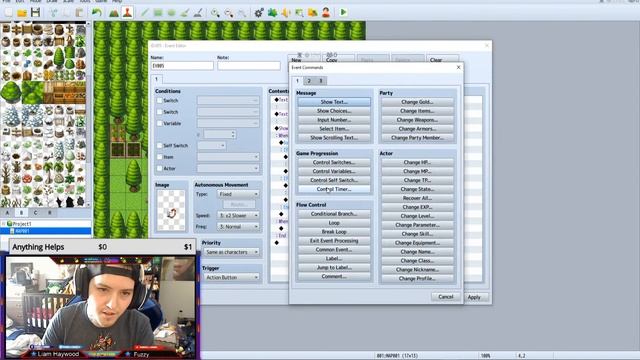Screen dimensions: 640x360
Task: Zoom out of the map
Action: click(x=229, y=13)
